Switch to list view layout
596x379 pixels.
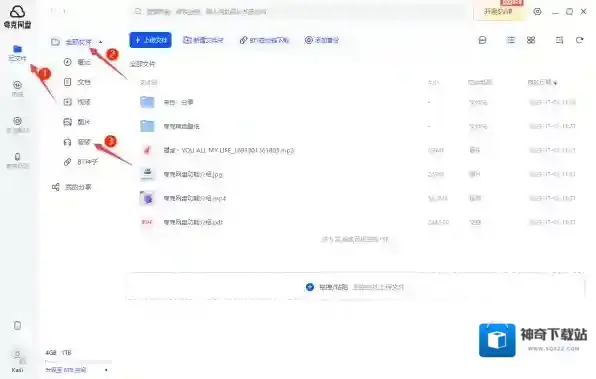pos(511,40)
